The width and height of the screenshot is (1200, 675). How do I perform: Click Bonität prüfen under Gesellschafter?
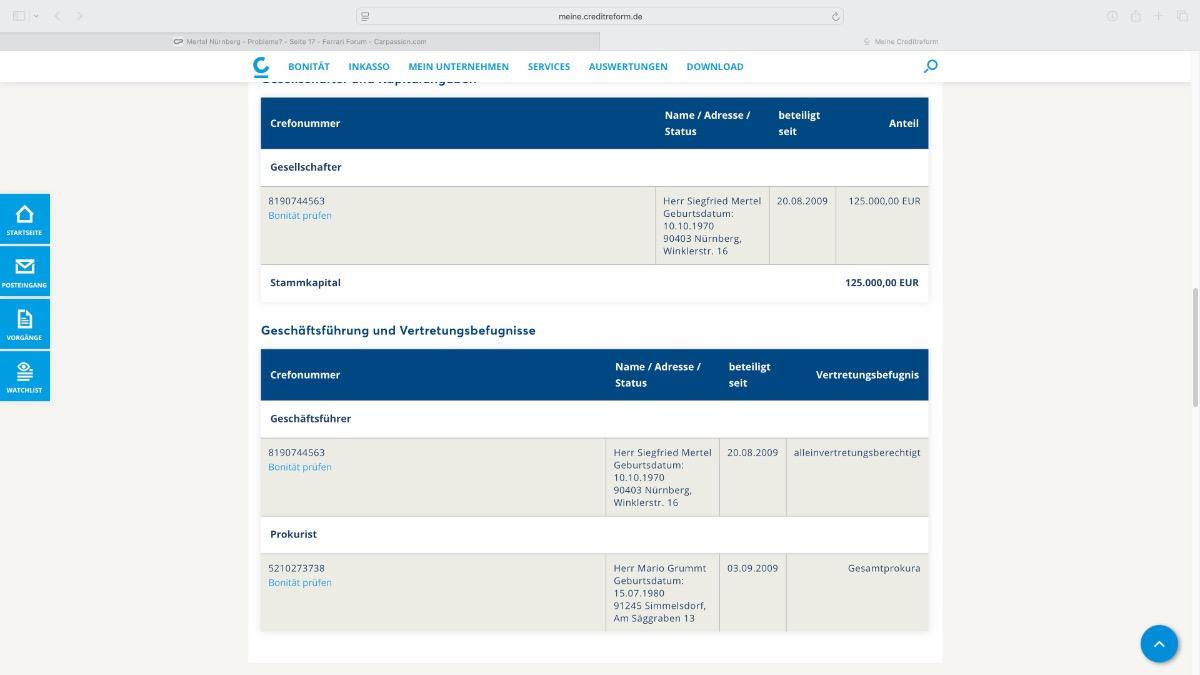(x=300, y=216)
